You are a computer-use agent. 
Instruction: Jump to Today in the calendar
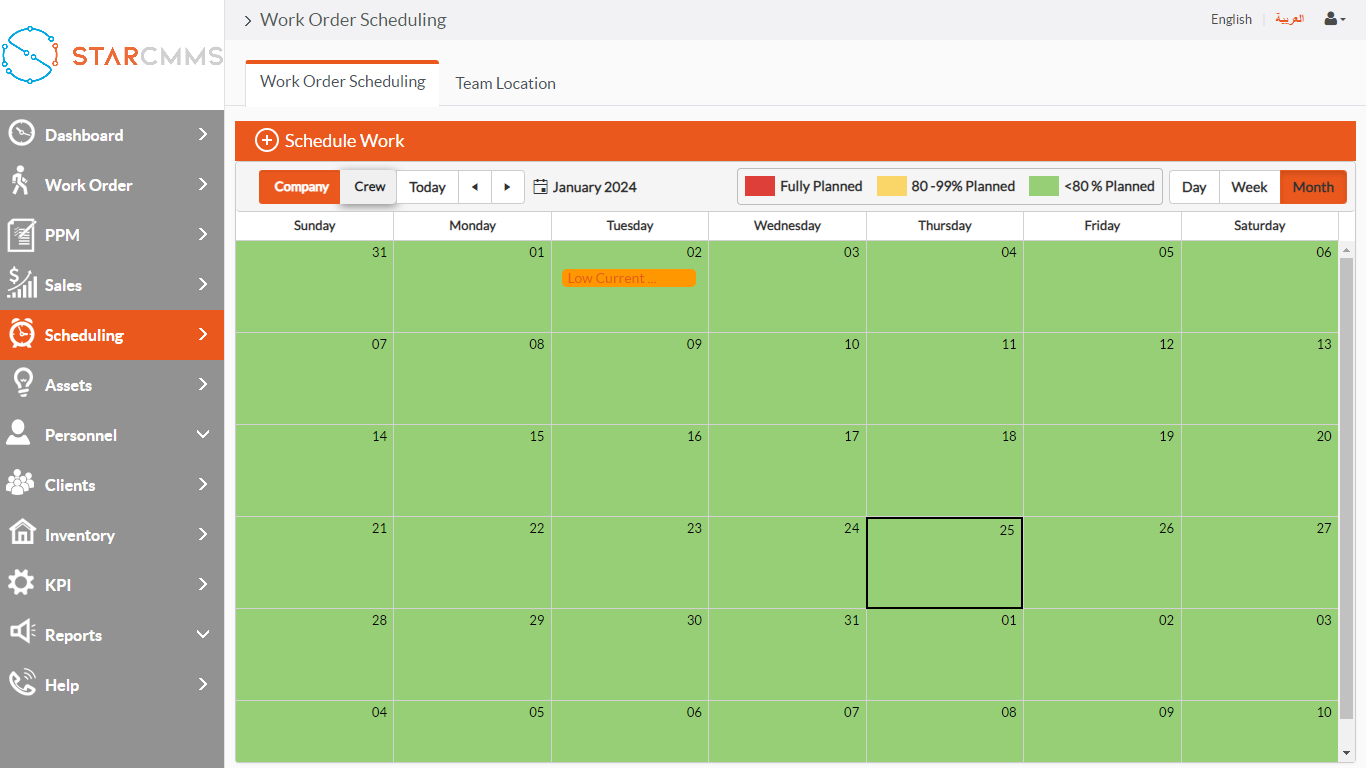[x=427, y=187]
